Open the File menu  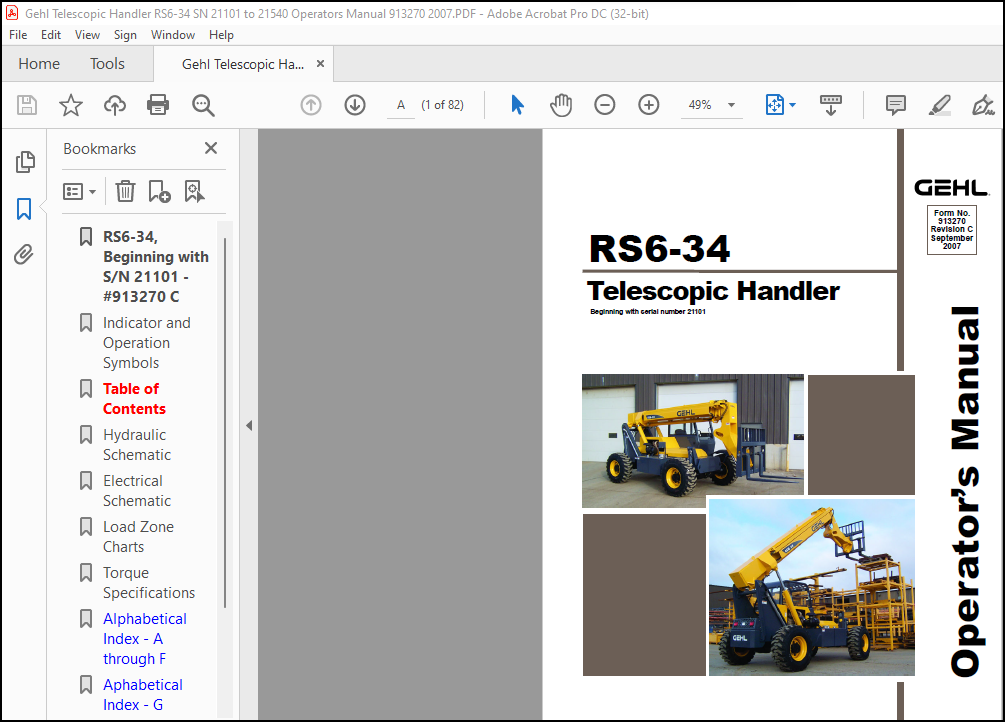click(18, 35)
